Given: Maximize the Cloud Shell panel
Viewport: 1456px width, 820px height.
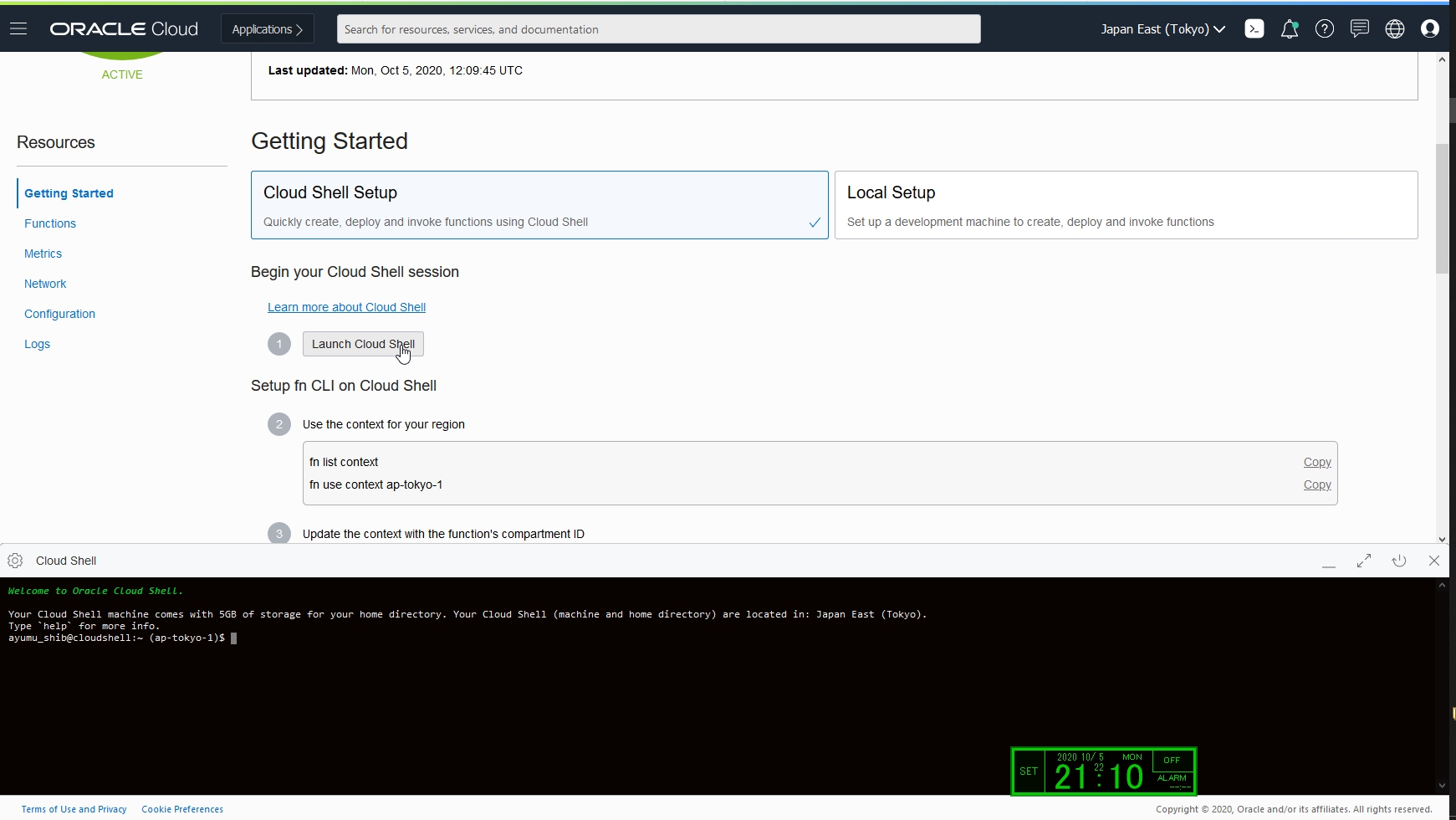Looking at the screenshot, I should tap(1364, 561).
